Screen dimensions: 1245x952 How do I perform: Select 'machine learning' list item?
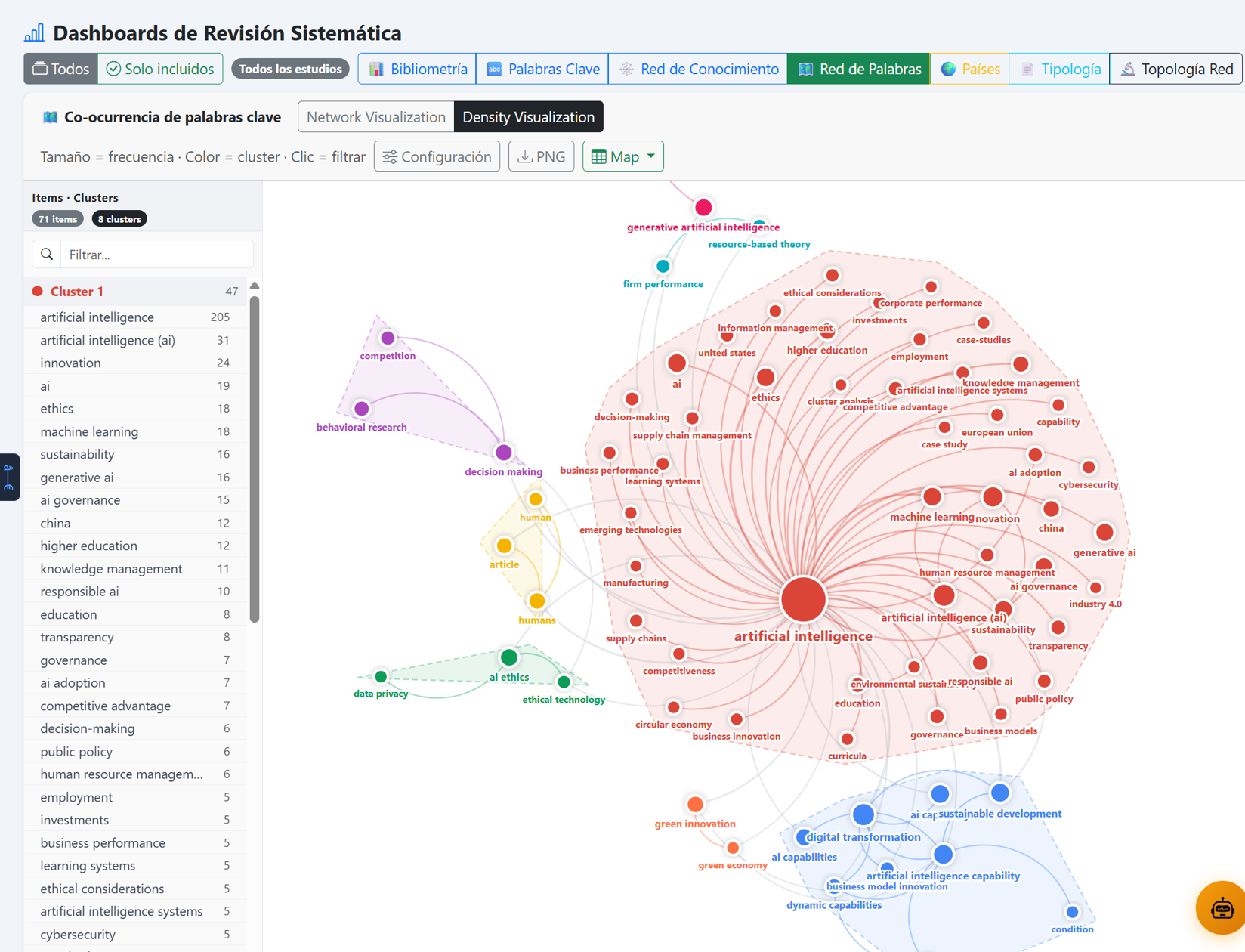[136, 431]
